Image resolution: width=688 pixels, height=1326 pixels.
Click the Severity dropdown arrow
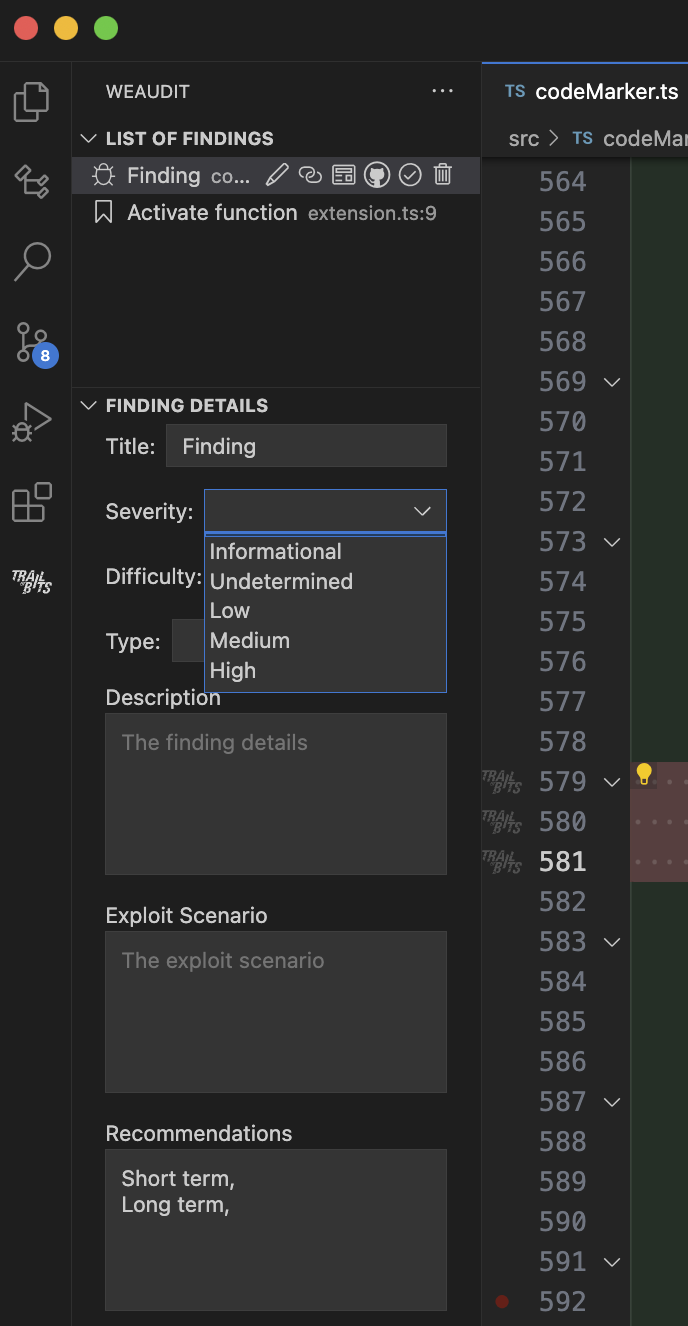pyautogui.click(x=422, y=511)
